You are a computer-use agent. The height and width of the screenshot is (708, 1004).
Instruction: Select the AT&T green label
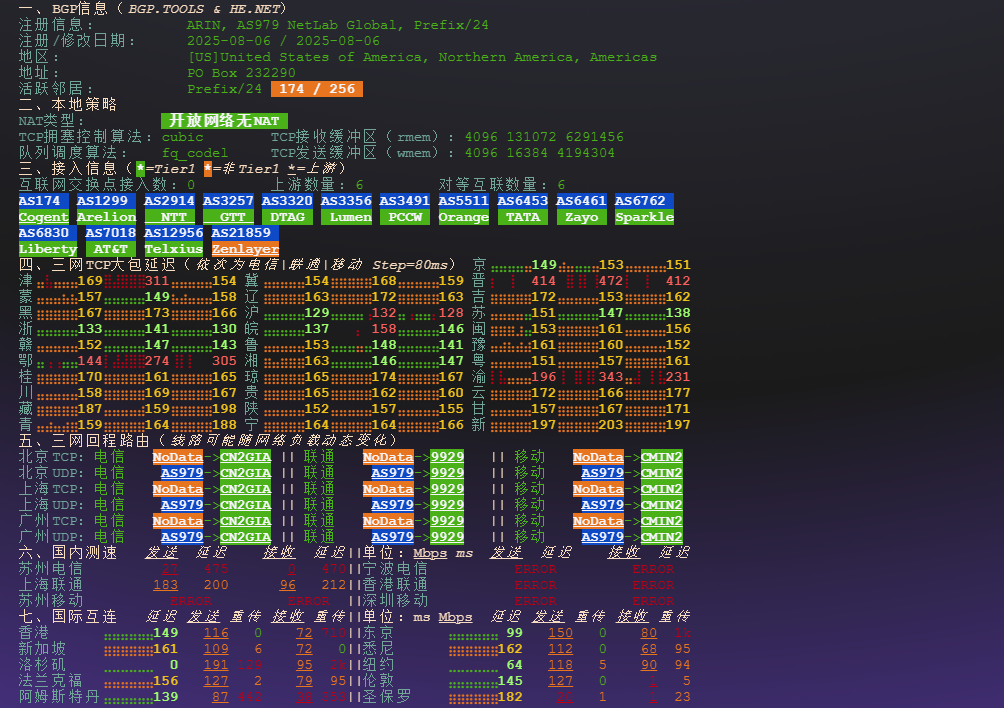tap(110, 249)
